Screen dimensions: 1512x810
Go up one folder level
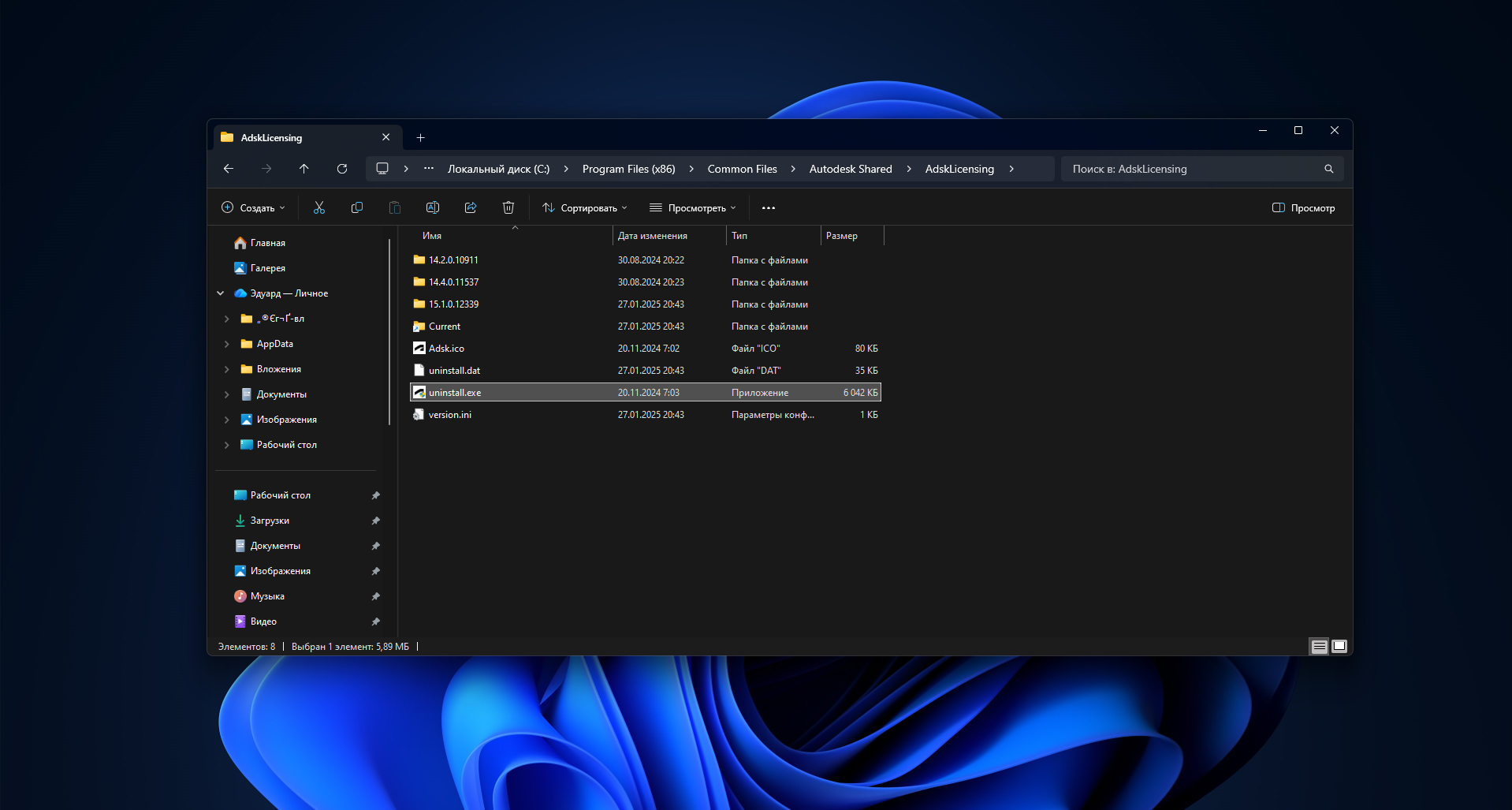coord(304,169)
